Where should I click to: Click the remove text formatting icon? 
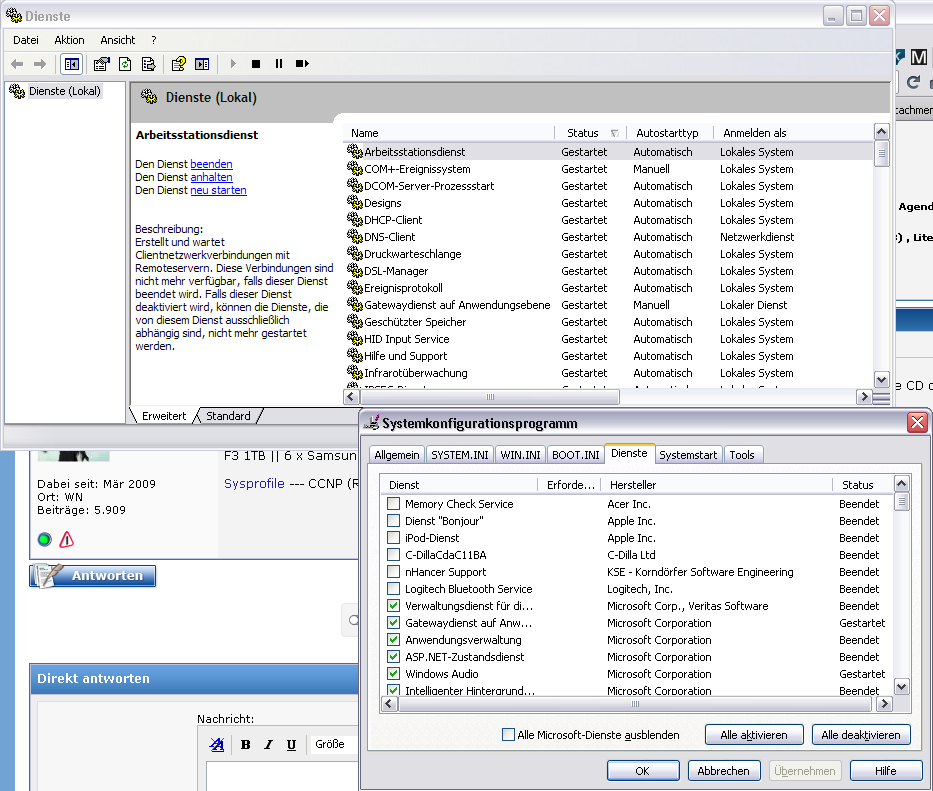(217, 744)
